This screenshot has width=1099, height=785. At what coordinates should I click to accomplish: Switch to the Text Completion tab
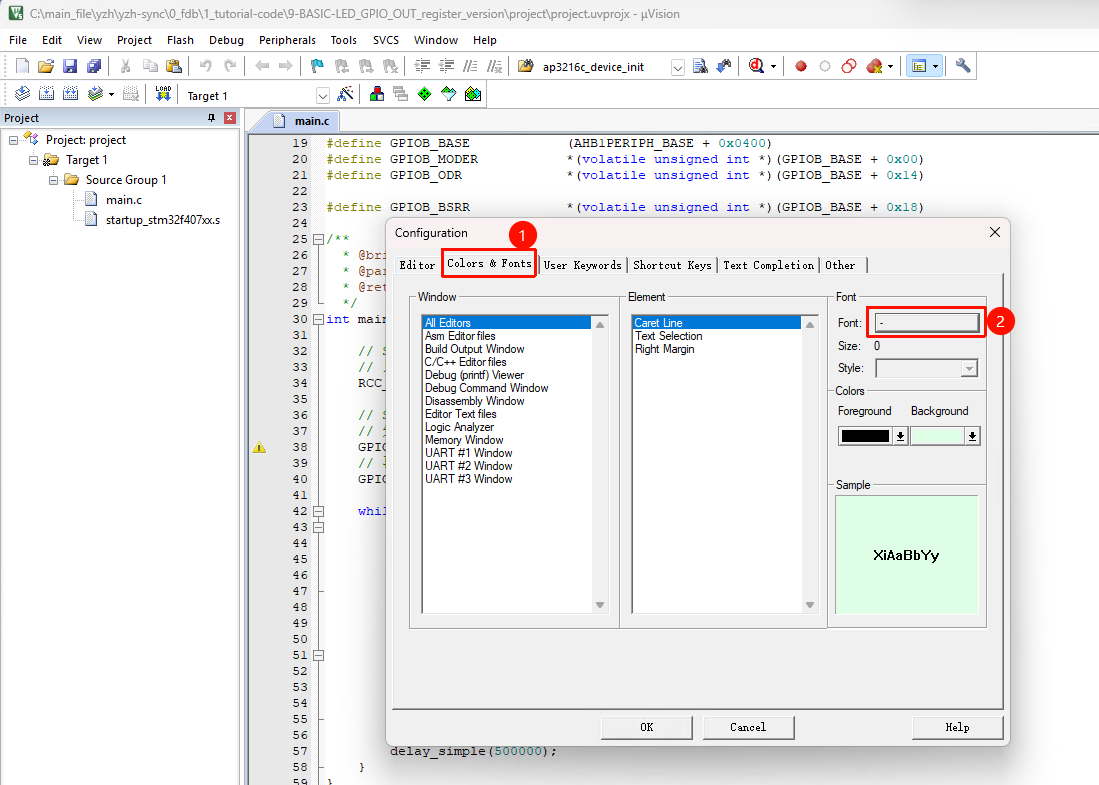(x=768, y=265)
